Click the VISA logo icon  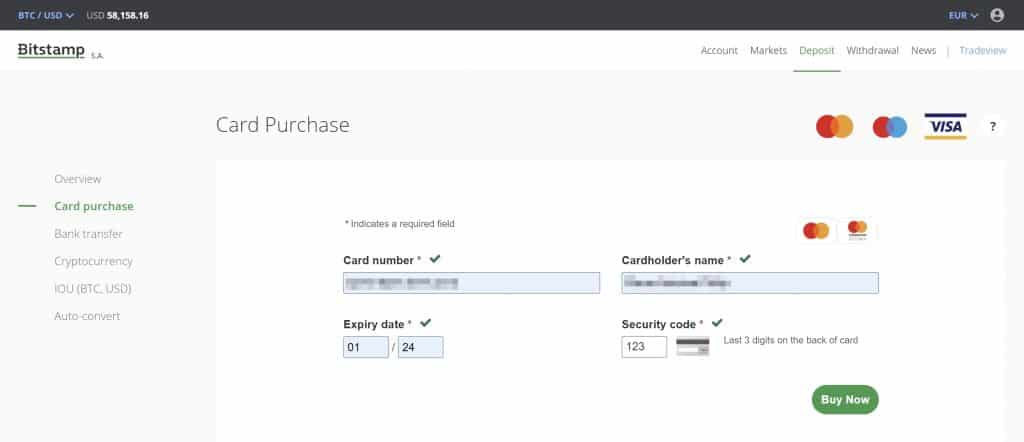tap(945, 127)
